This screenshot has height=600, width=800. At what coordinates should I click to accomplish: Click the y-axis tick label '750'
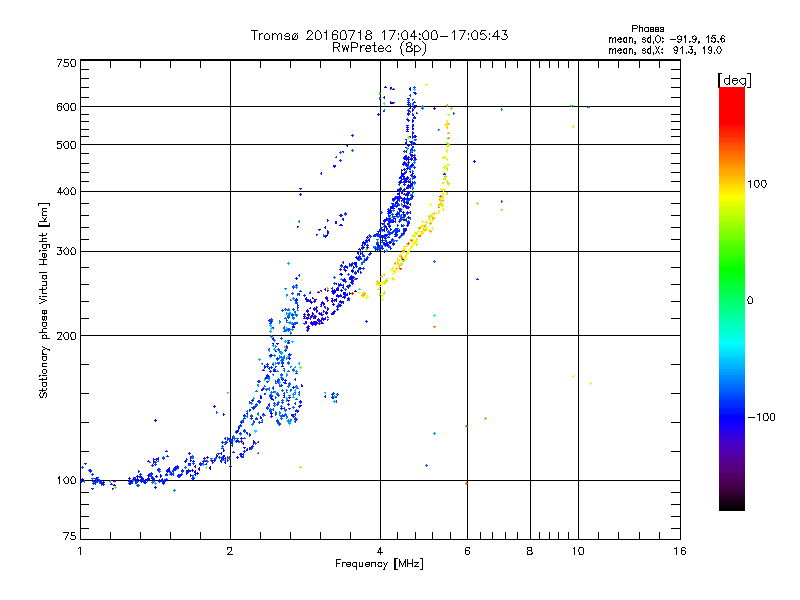click(x=66, y=63)
